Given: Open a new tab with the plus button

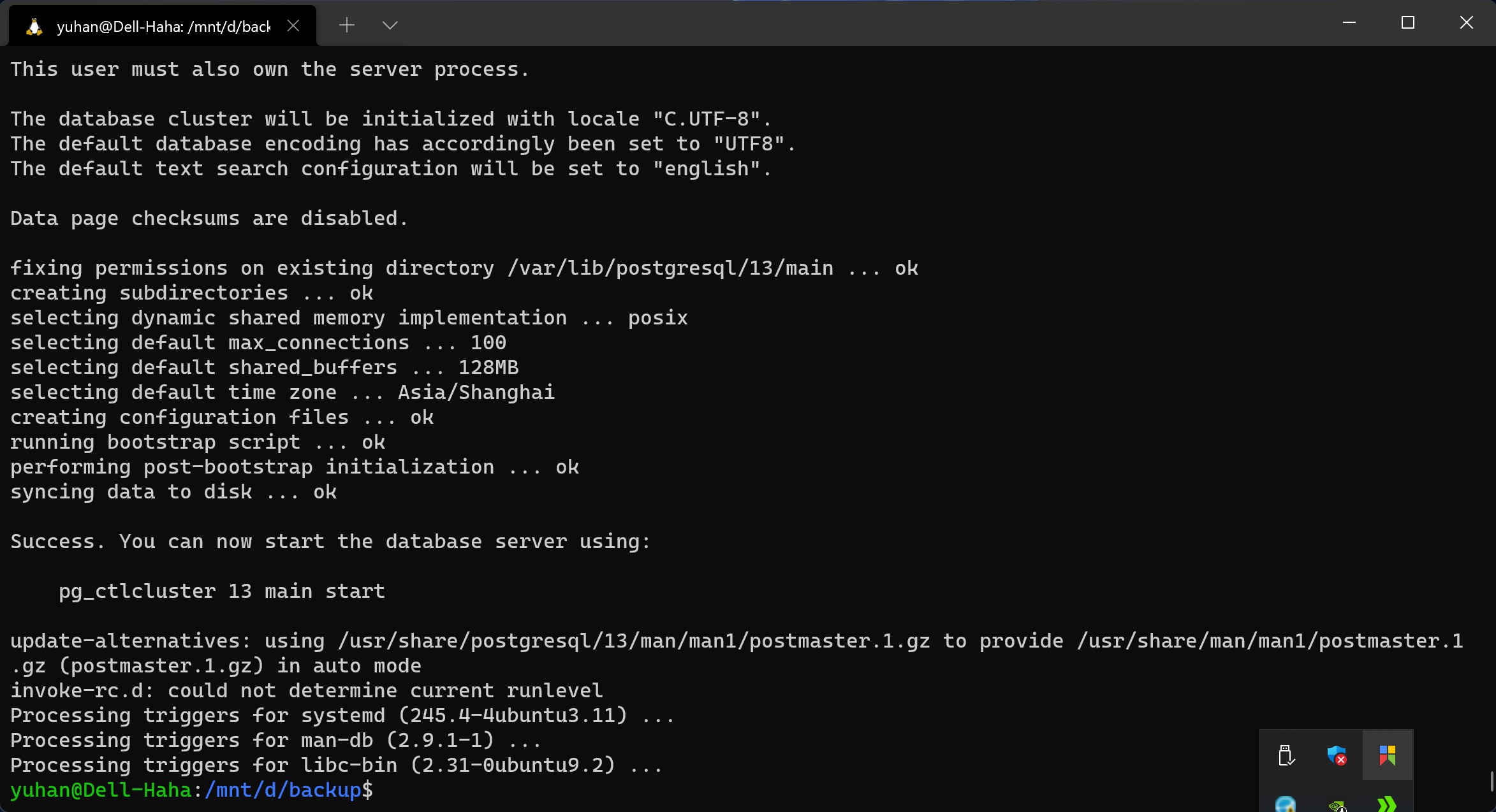Looking at the screenshot, I should click(346, 25).
